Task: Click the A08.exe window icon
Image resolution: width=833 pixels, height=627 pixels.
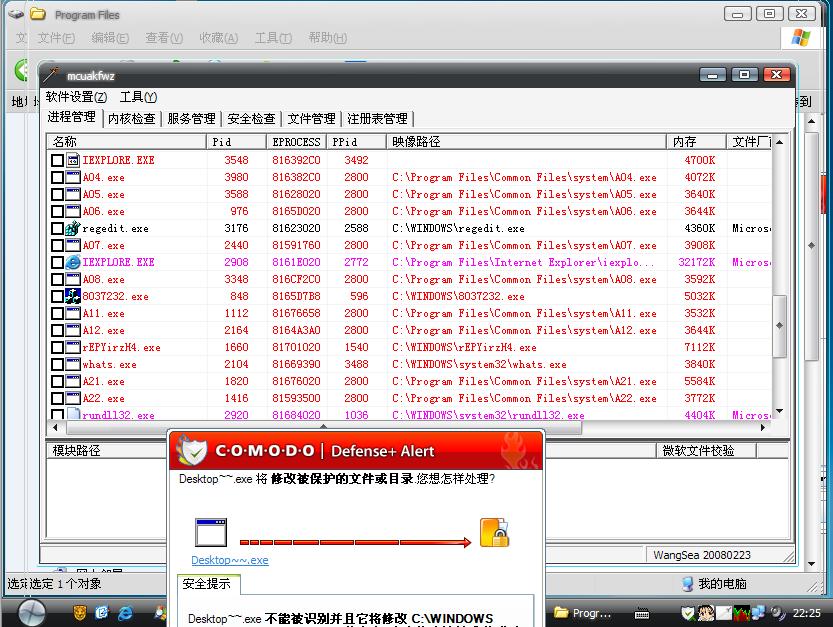Action: 73,279
